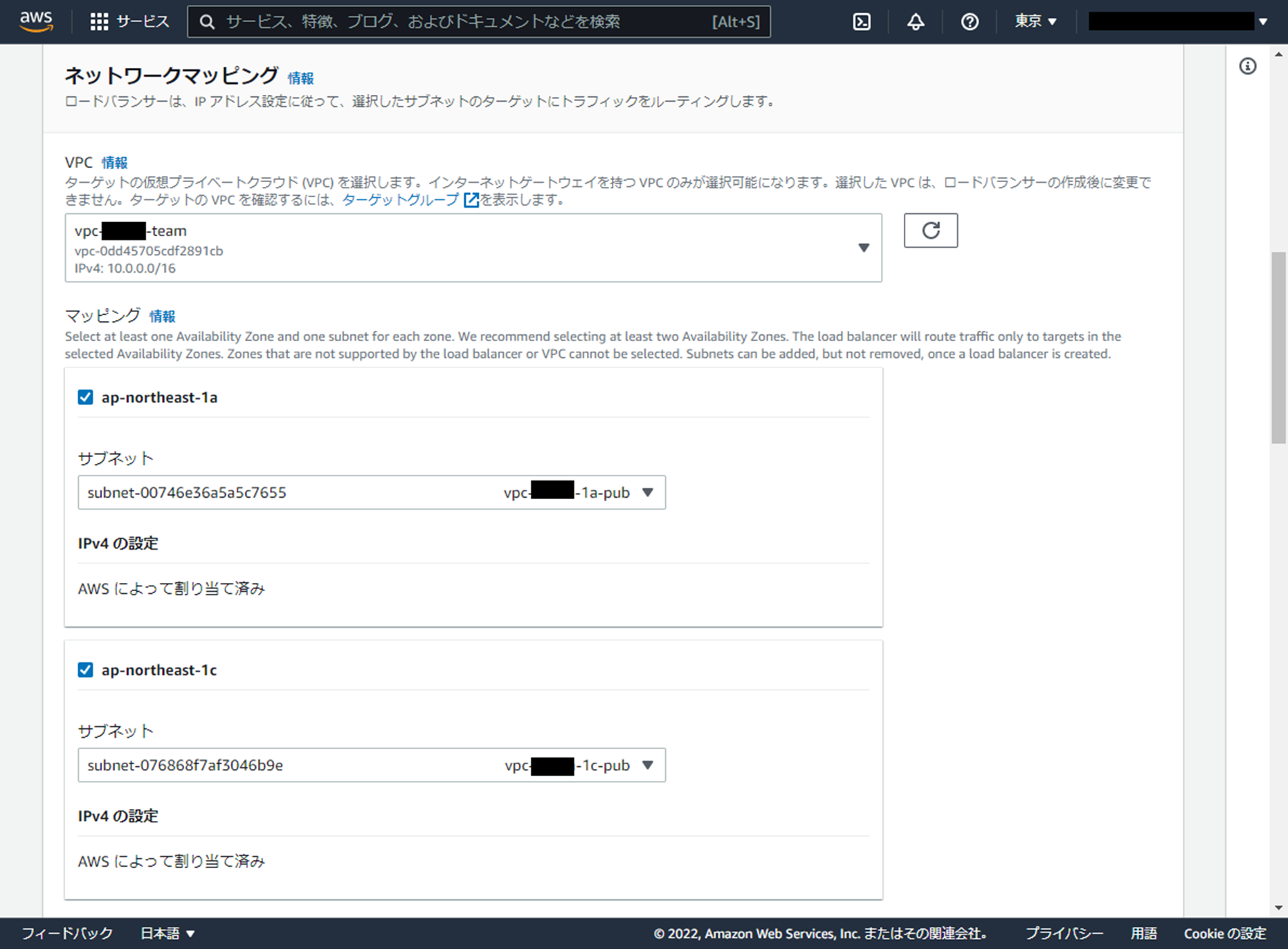Open Cookie の設定 in footer

click(1224, 933)
